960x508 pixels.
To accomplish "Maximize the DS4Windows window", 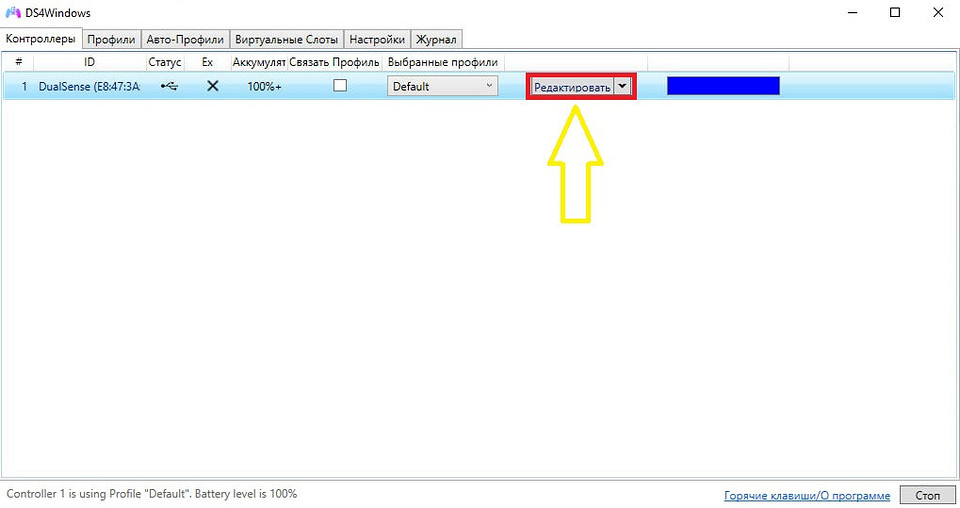I will (x=895, y=13).
